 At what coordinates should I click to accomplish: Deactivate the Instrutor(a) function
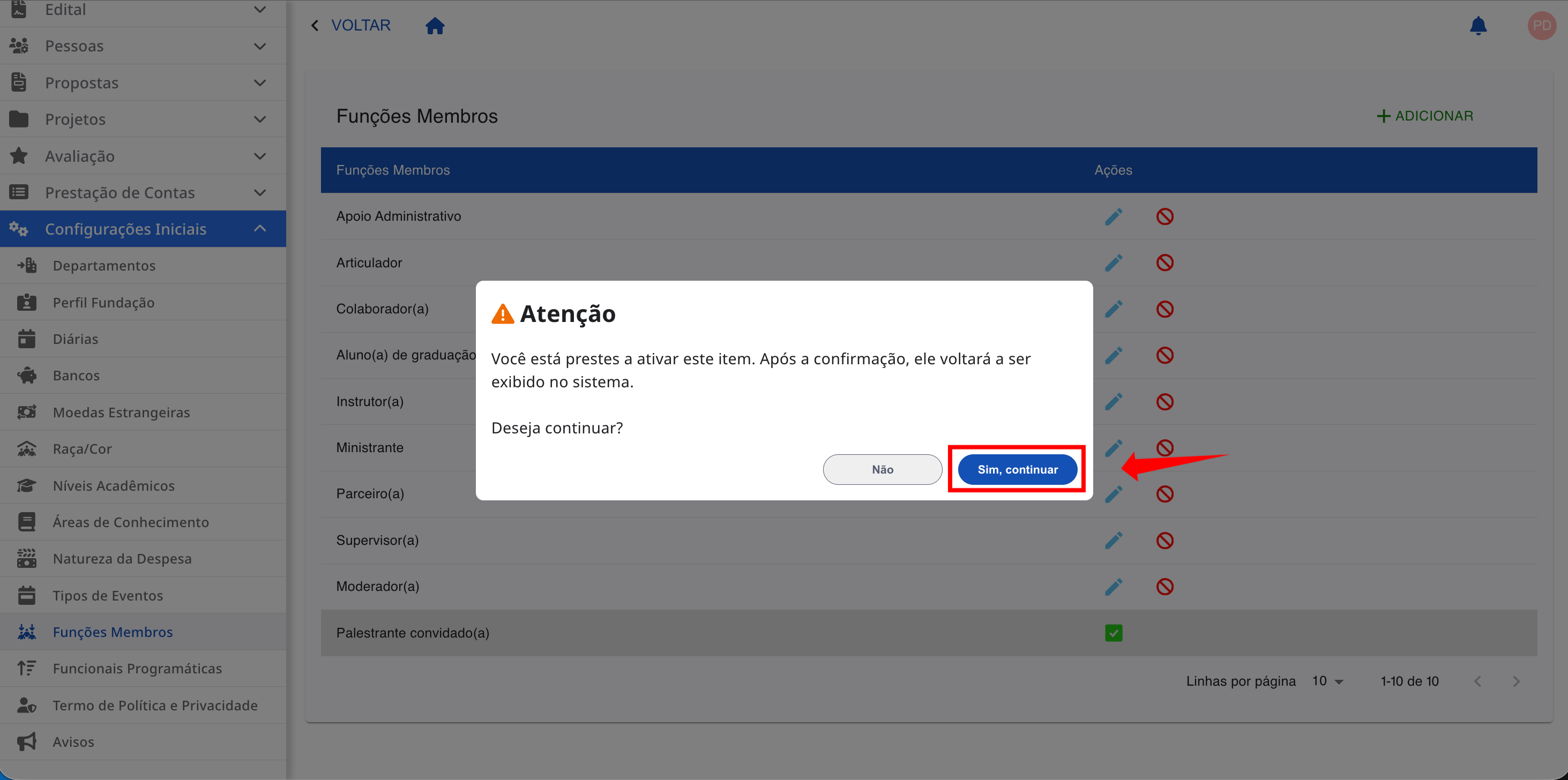(1164, 402)
